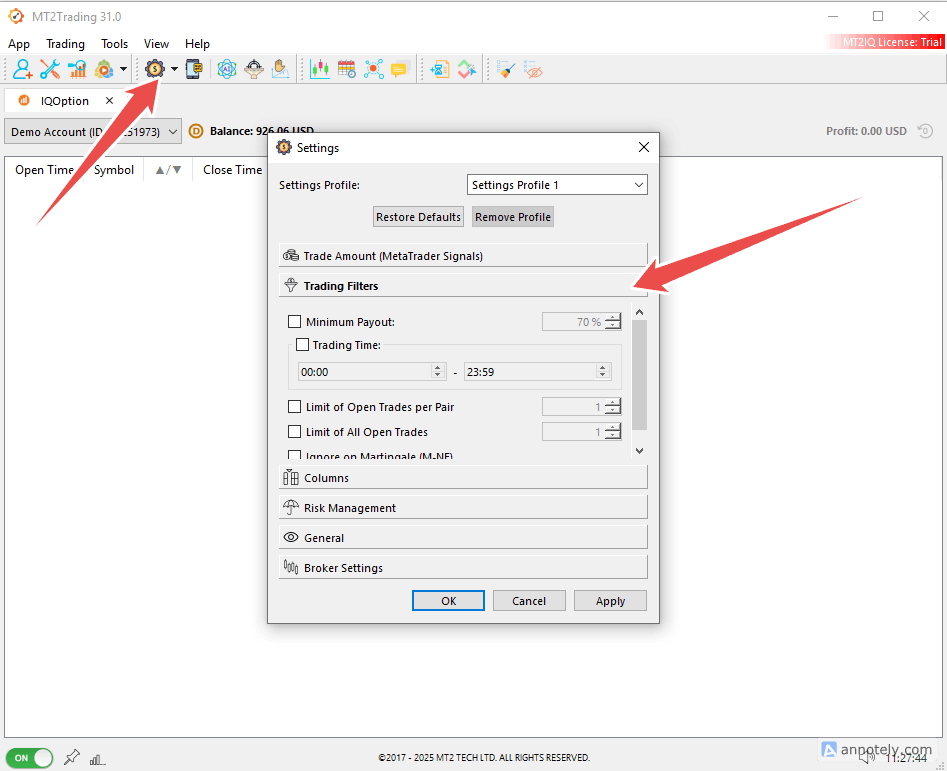Click the broom clear list icon
The image size is (947, 771).
pos(506,69)
